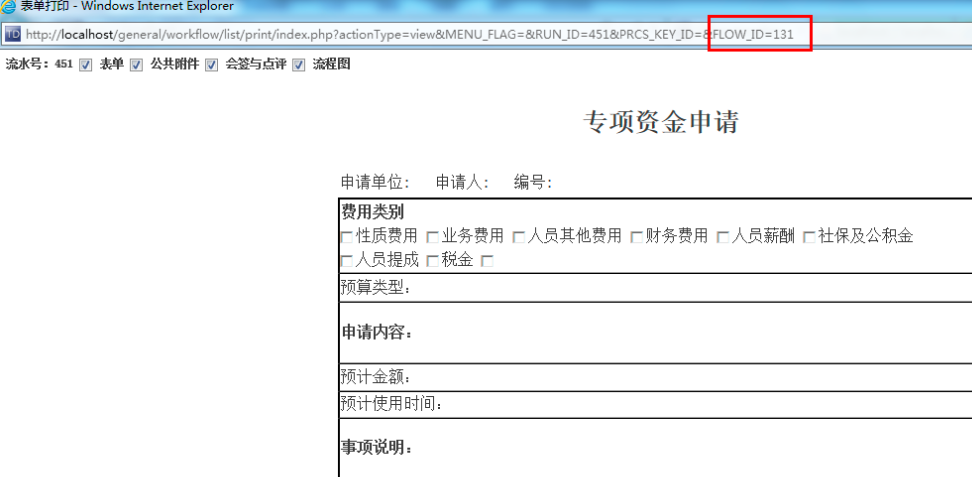The width and height of the screenshot is (972, 477).
Task: Check the 人员提成 checkbox
Action: pos(347,261)
